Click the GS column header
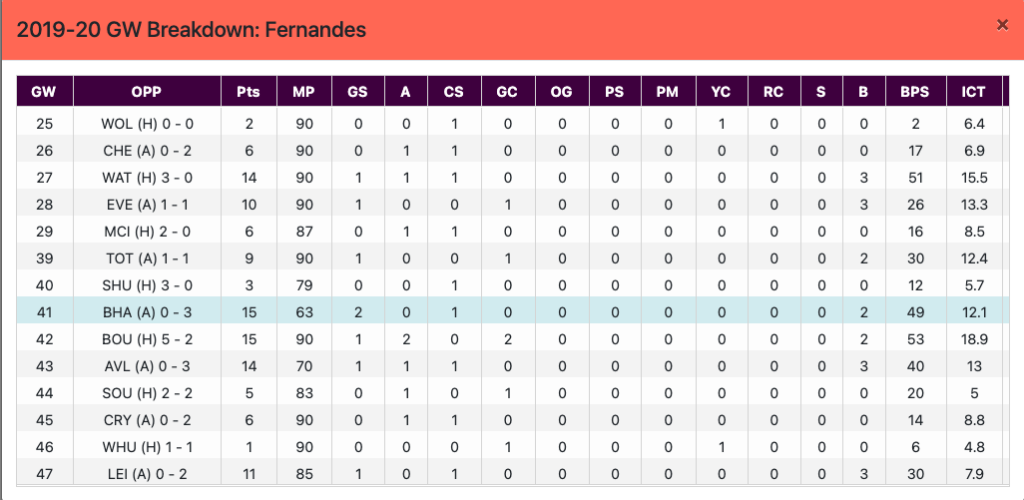The image size is (1024, 500). pyautogui.click(x=357, y=92)
